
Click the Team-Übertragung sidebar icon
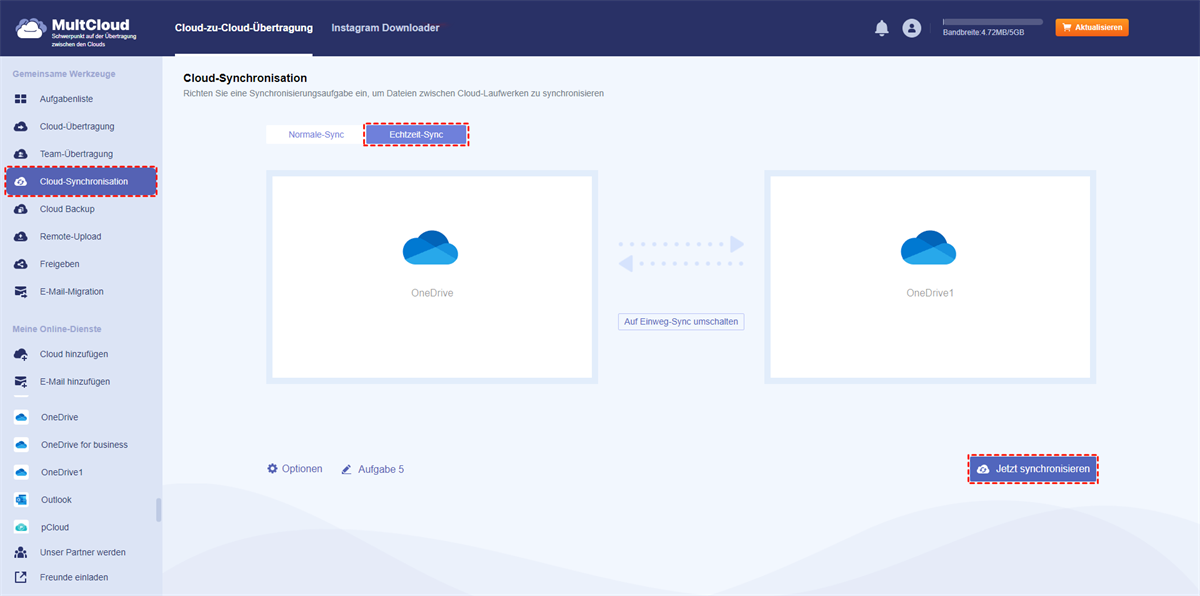point(21,154)
